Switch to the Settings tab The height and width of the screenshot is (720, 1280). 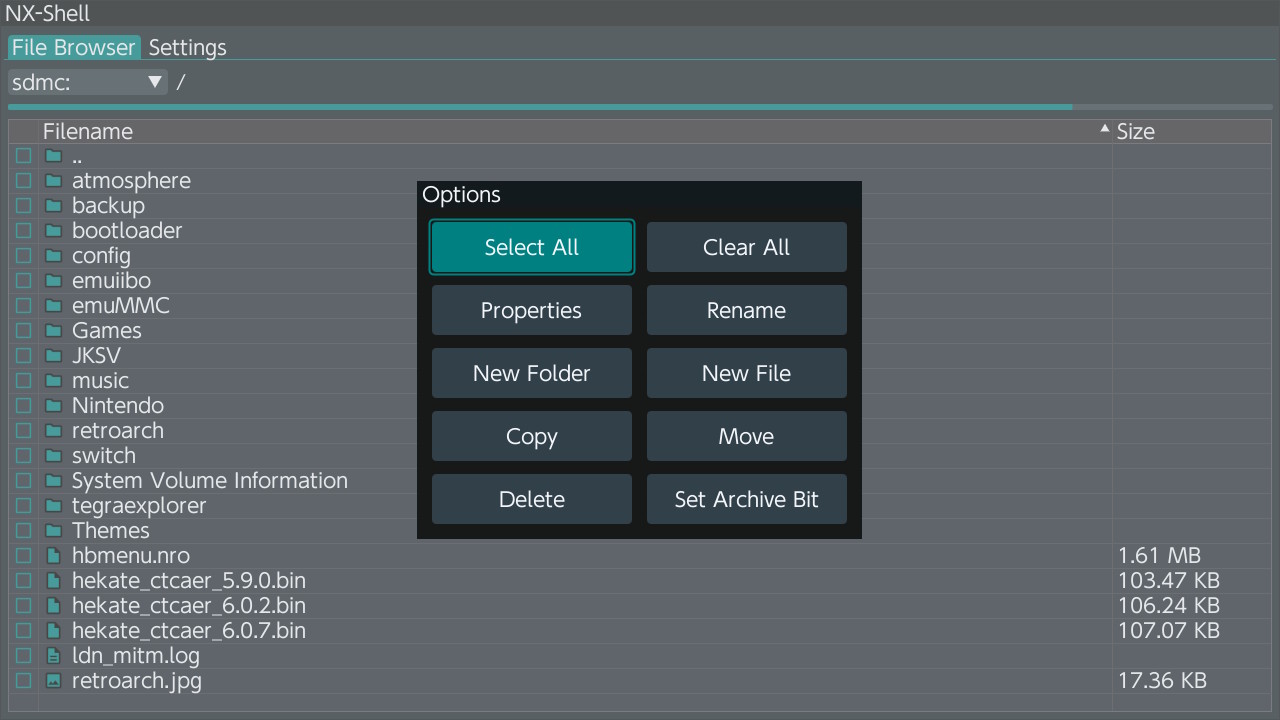click(x=187, y=47)
